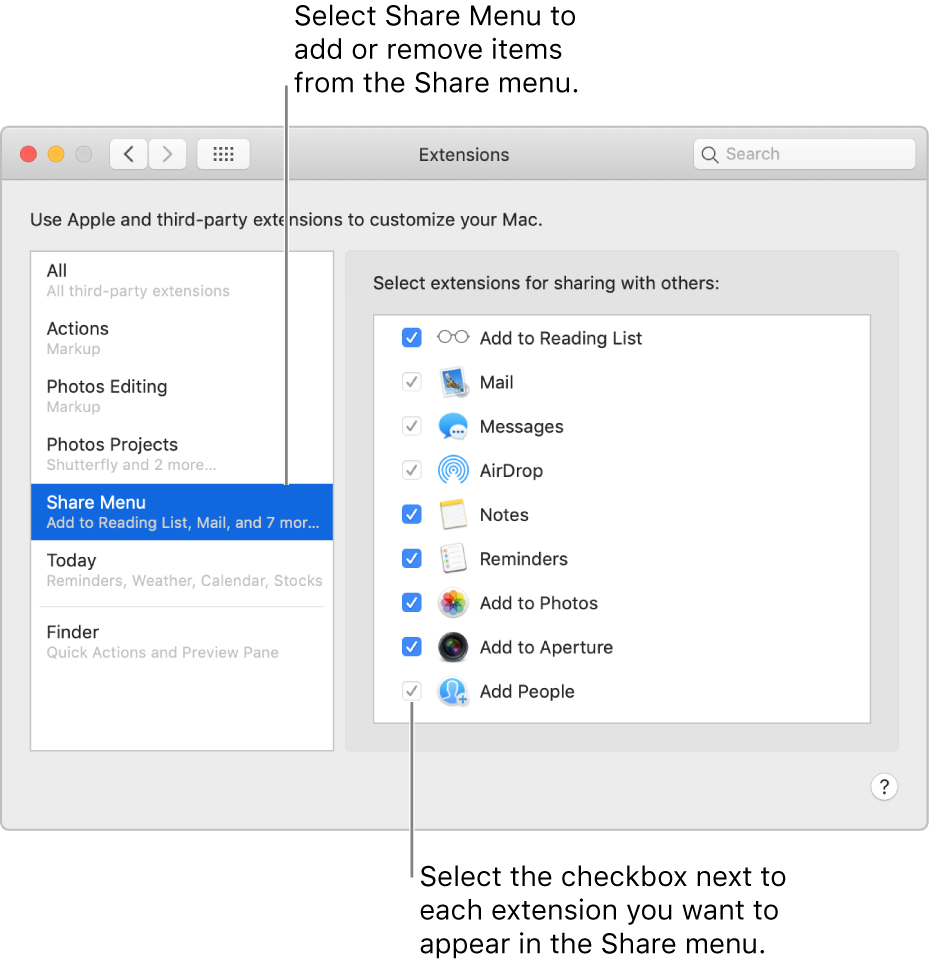Click the Add to Photos flower icon
The height and width of the screenshot is (966, 931).
click(452, 603)
